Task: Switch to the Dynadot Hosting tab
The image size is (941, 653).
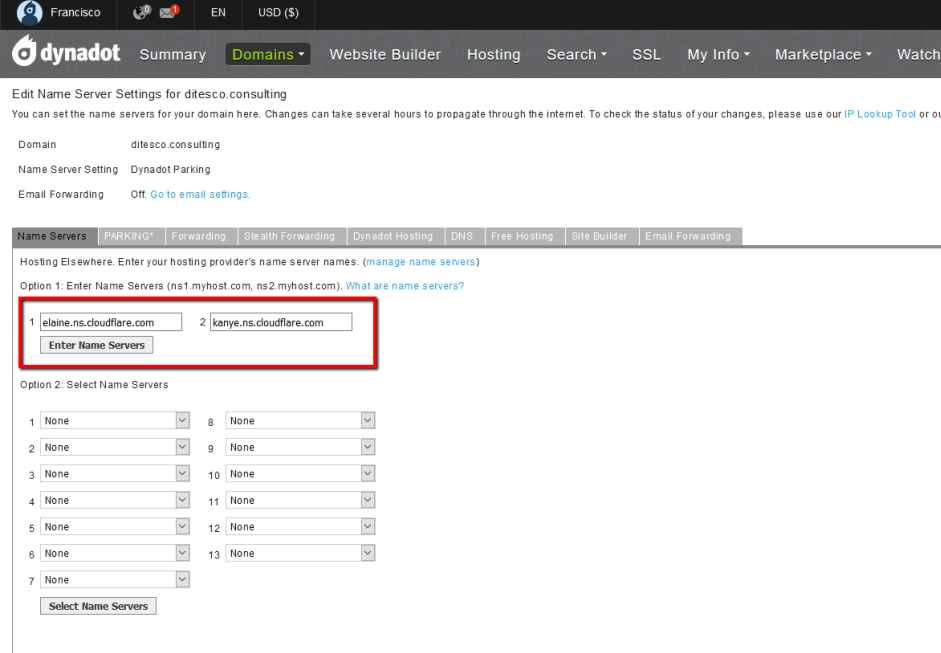Action: coord(393,236)
